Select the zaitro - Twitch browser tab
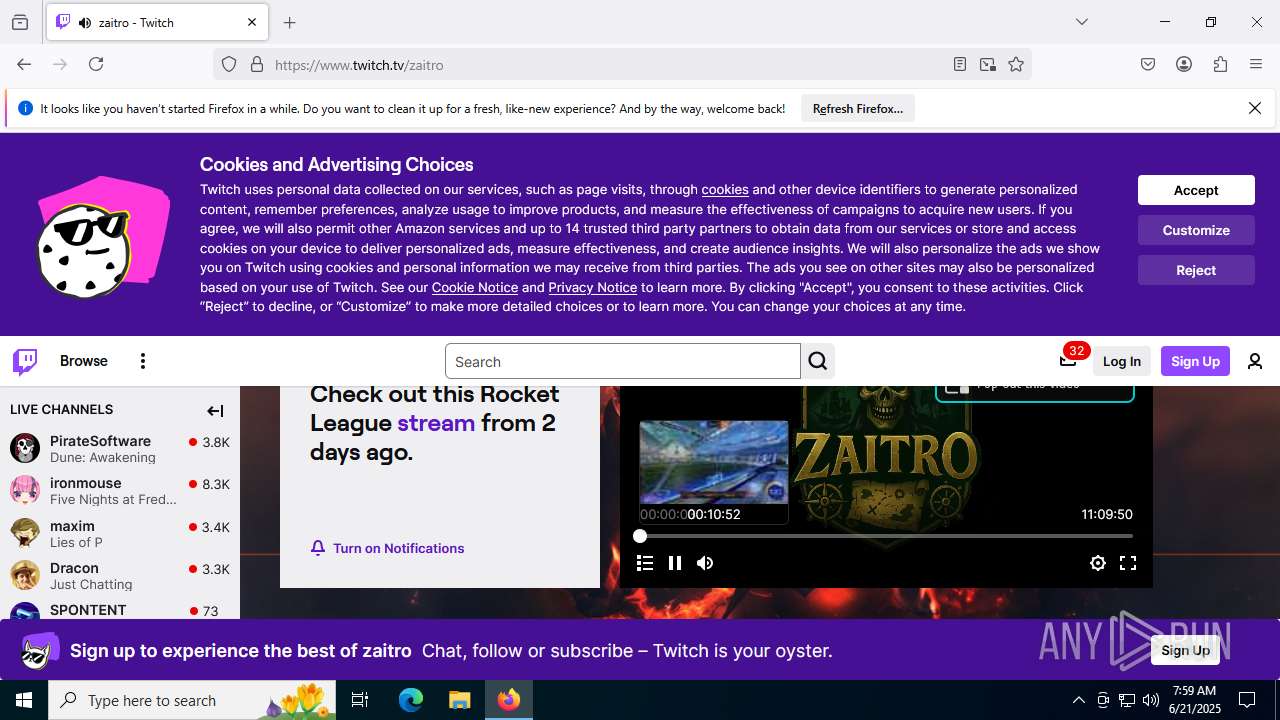This screenshot has width=1280, height=720. tap(156, 22)
